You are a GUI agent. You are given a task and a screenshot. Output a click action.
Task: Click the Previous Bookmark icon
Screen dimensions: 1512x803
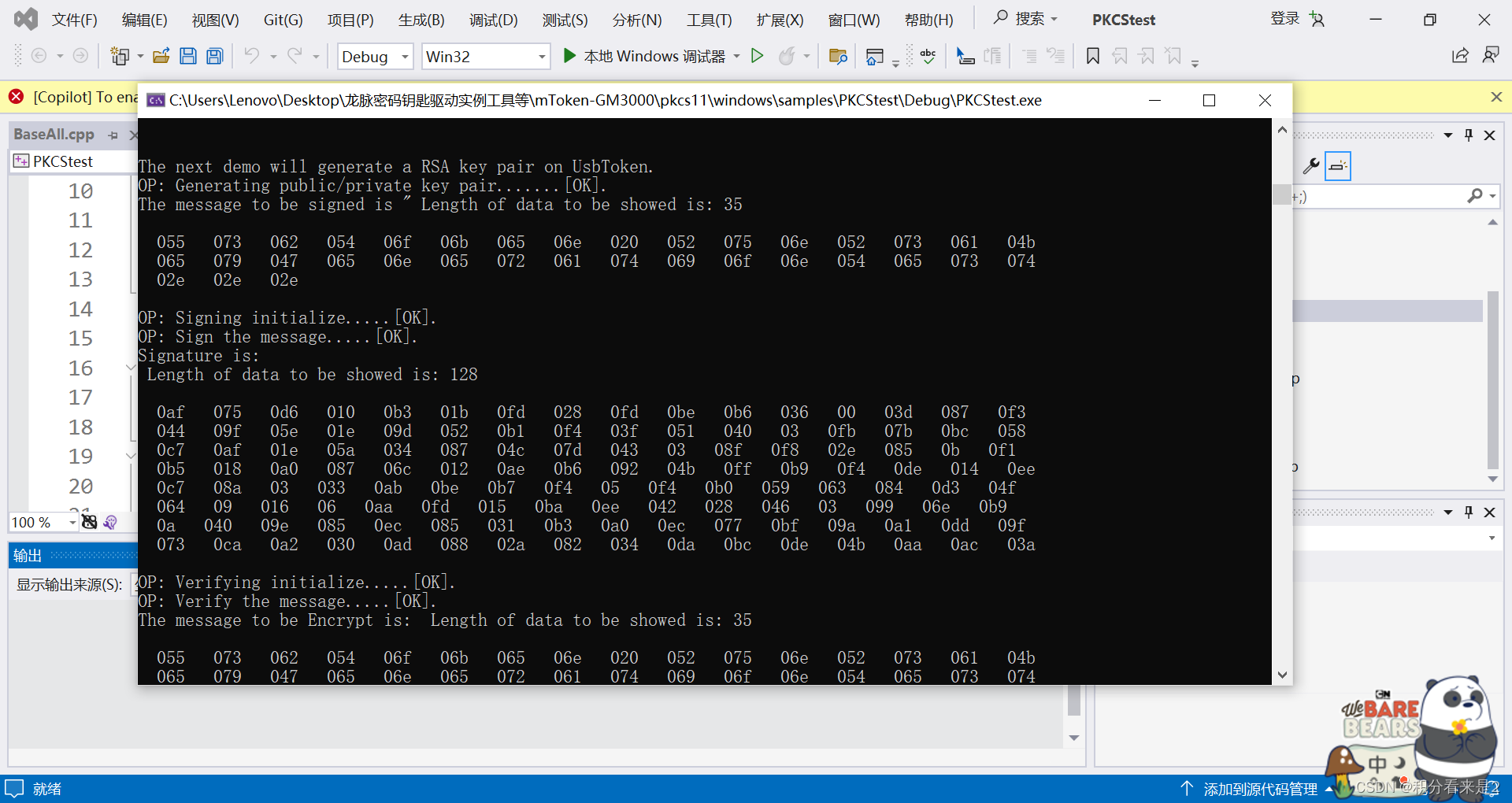click(1120, 56)
